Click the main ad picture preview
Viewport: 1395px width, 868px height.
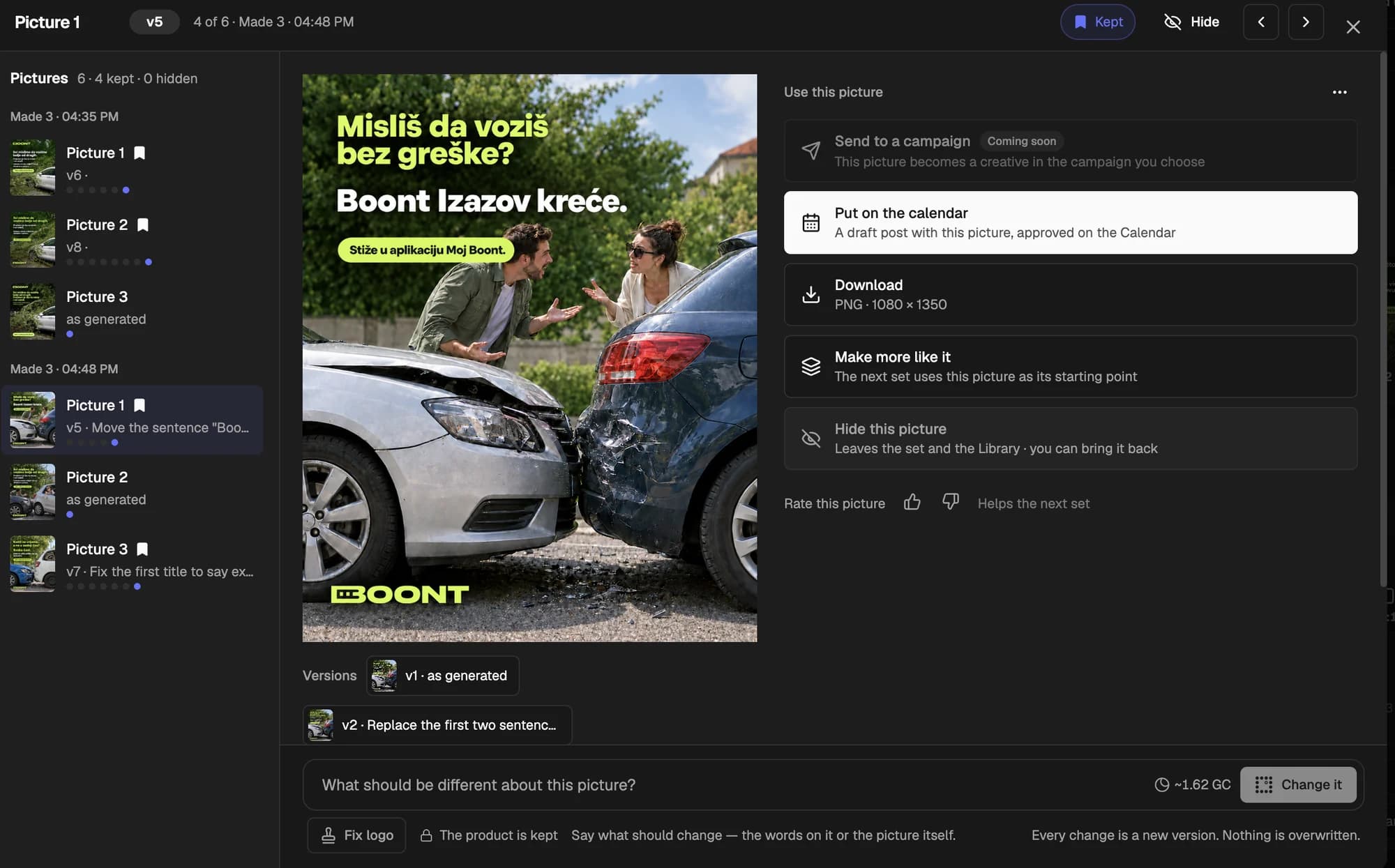click(529, 358)
